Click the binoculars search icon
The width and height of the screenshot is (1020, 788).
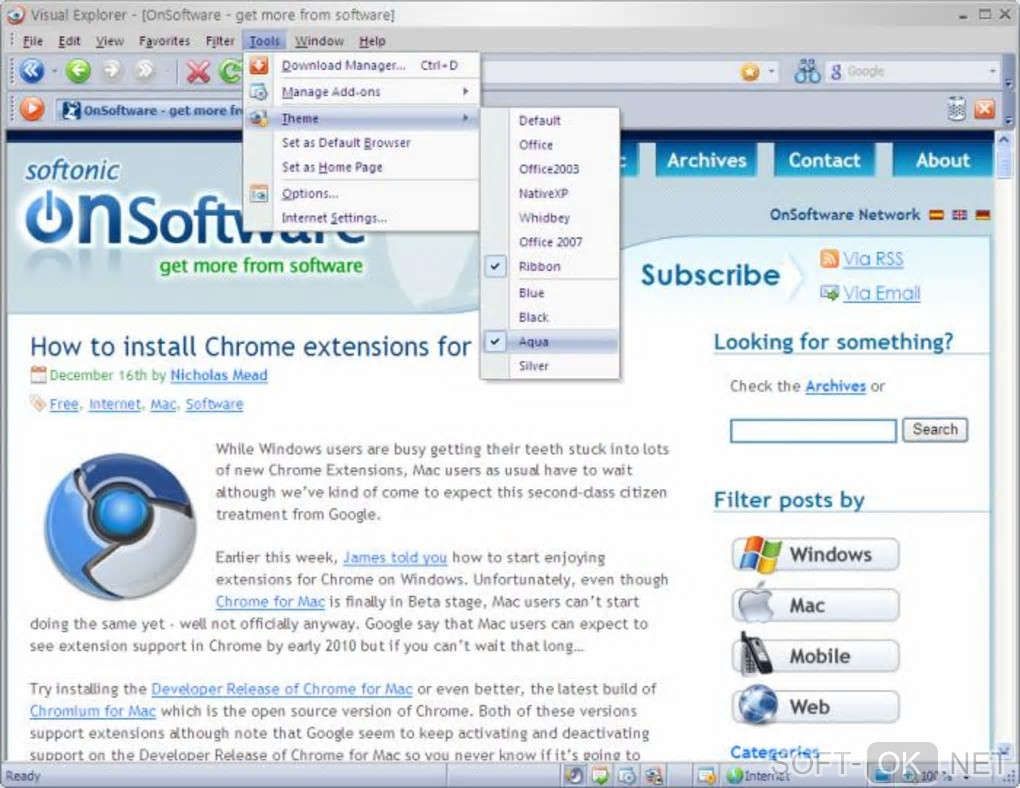pos(807,71)
